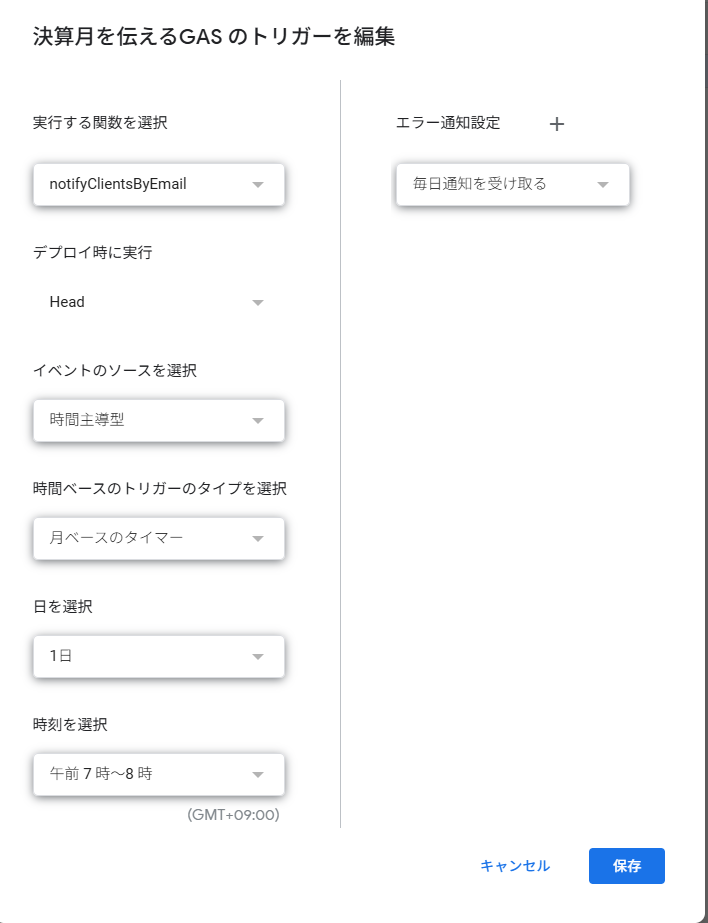Click the plus icon to add error notification
The image size is (708, 923).
tap(557, 124)
